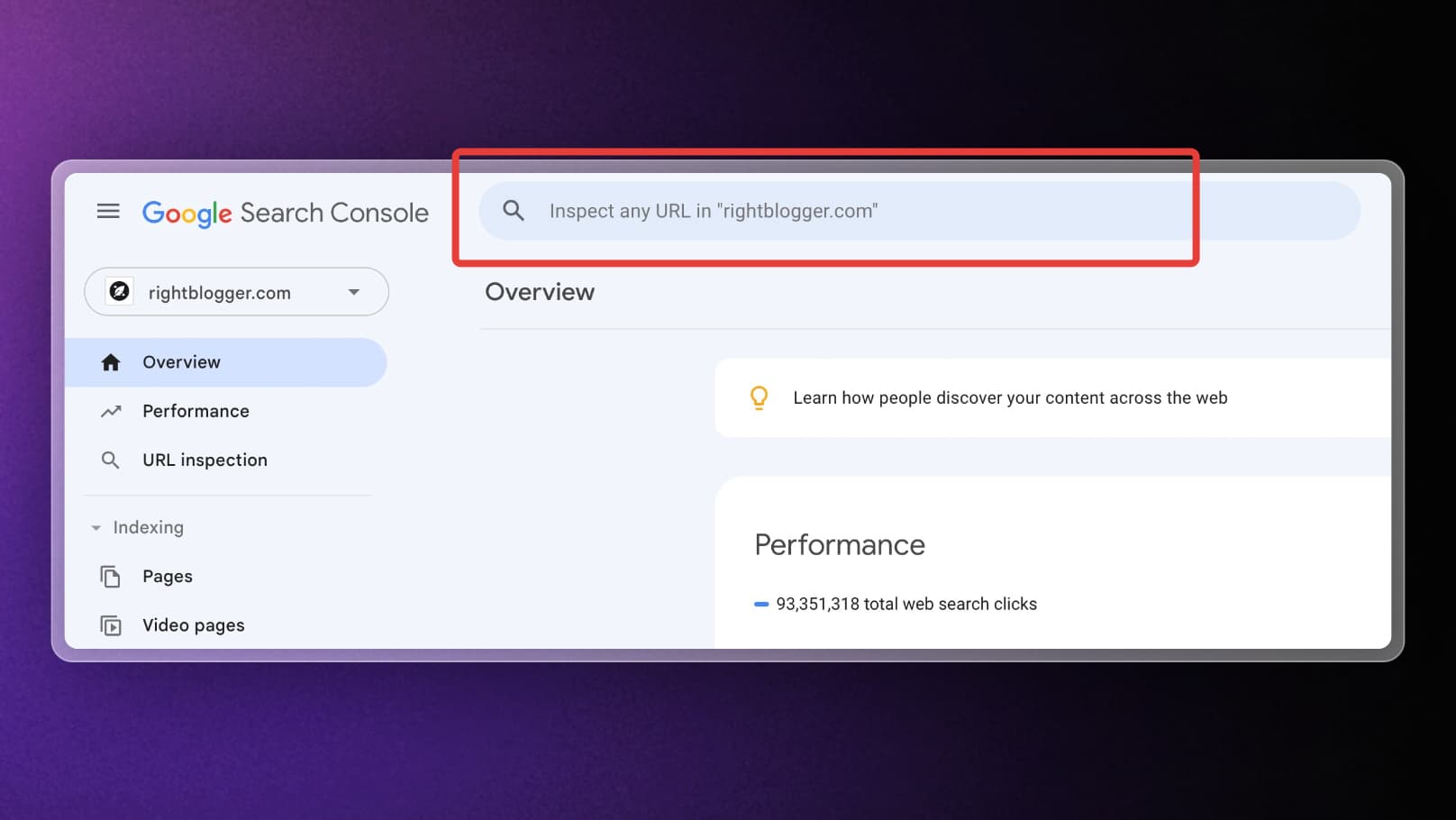The image size is (1456, 820).
Task: Click the rightblogger.com property avatar icon
Action: click(120, 291)
